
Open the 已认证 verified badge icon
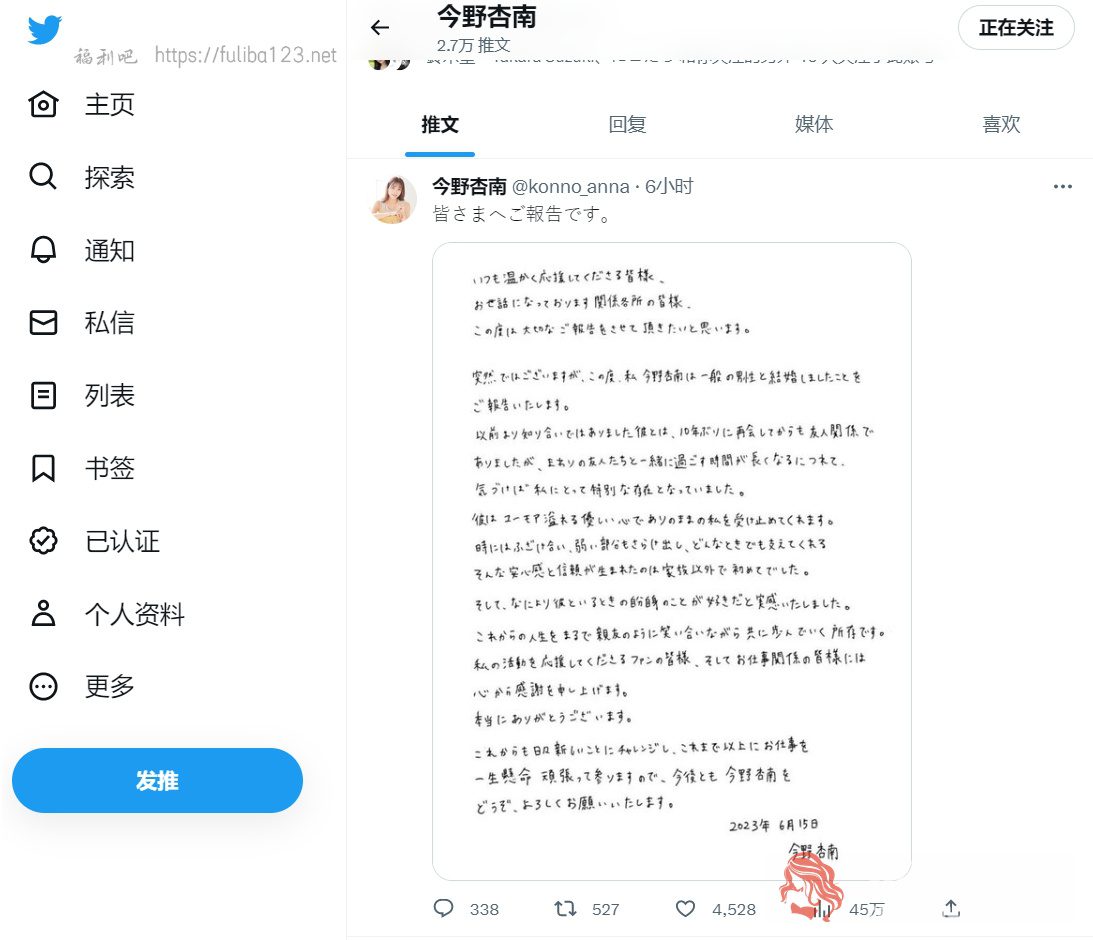[43, 541]
